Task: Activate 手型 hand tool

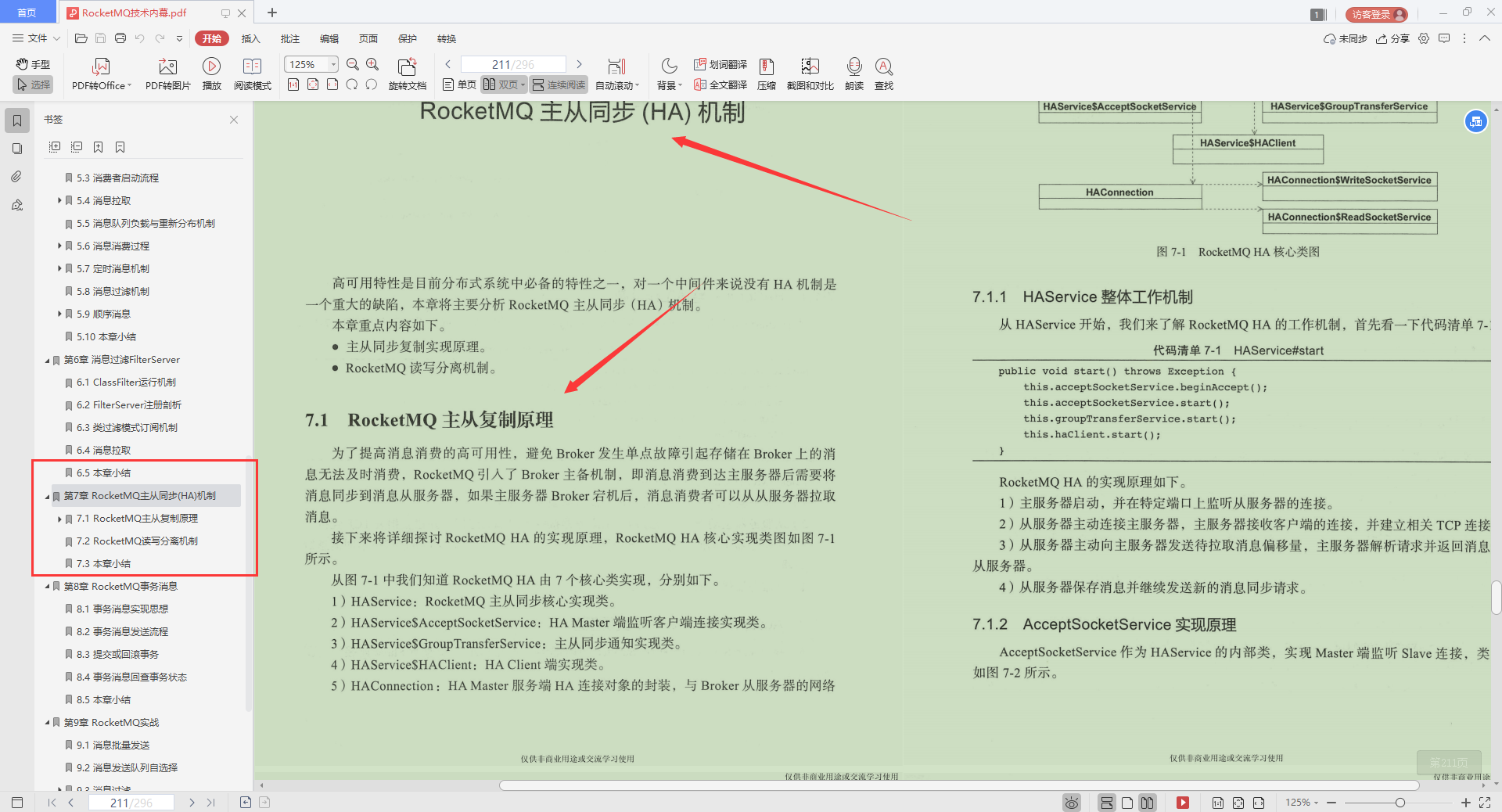Action: (x=34, y=64)
